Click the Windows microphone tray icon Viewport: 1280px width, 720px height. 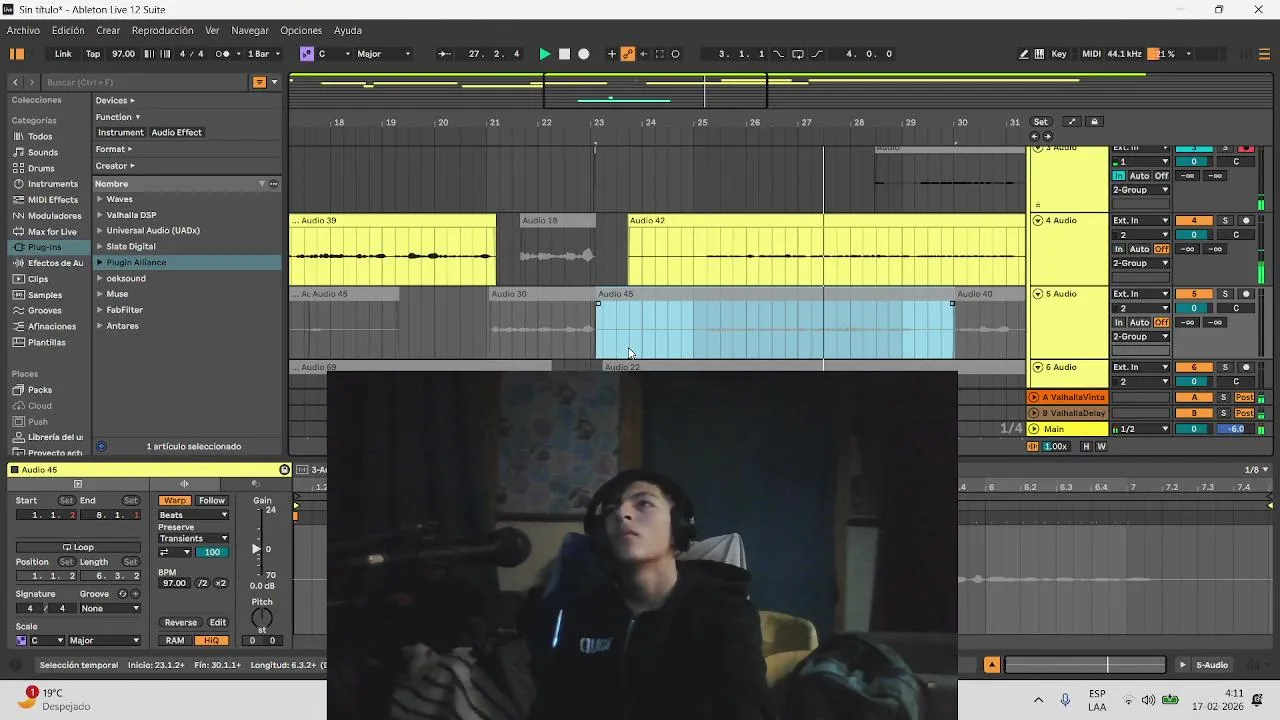point(1065,700)
